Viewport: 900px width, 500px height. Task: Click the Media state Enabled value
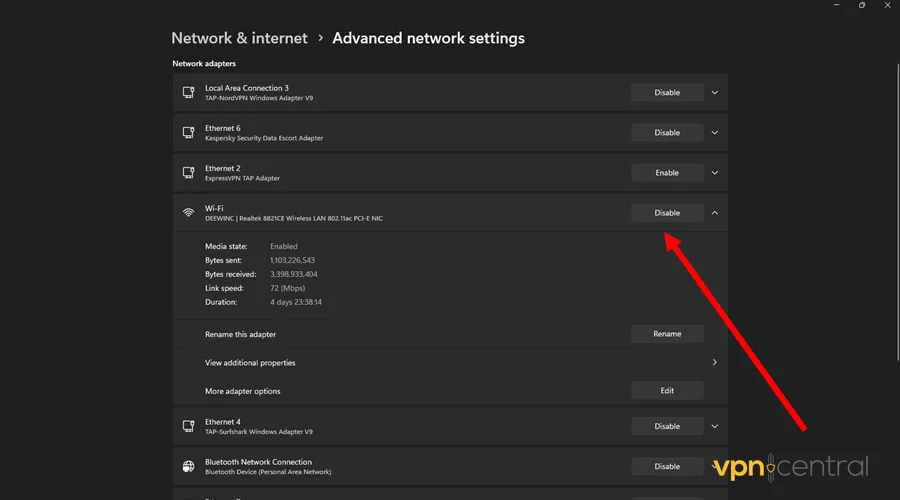click(284, 246)
